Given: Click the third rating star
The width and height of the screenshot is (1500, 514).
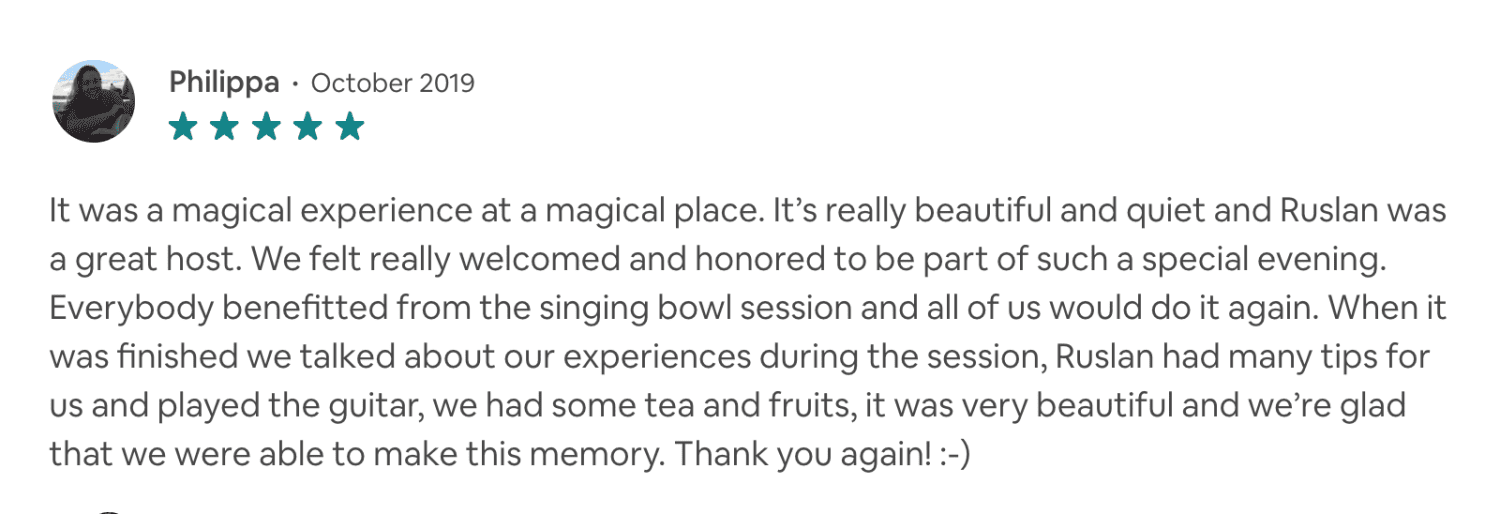Looking at the screenshot, I should (x=266, y=127).
